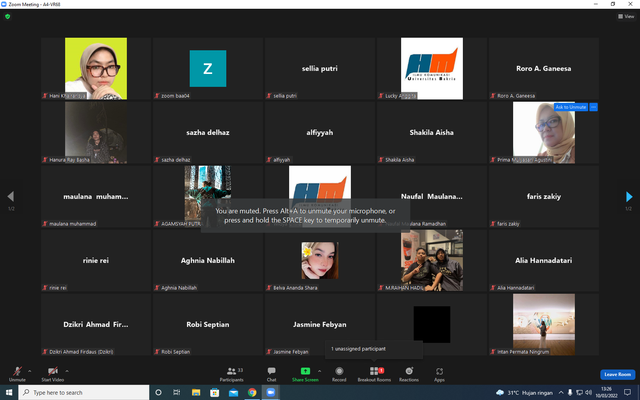Select Jasmine Febyan tile

(320, 324)
